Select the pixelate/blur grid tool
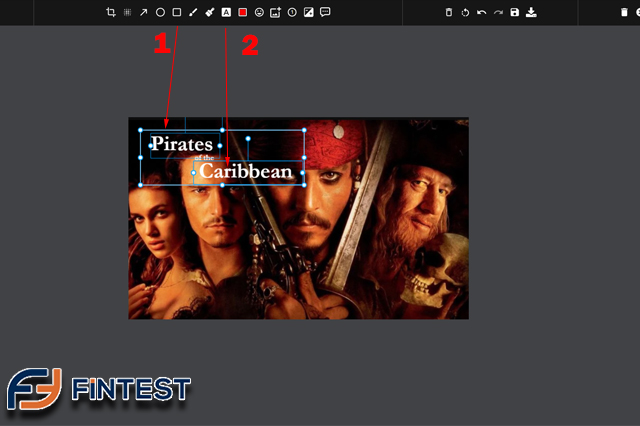The height and width of the screenshot is (426, 640). click(127, 12)
